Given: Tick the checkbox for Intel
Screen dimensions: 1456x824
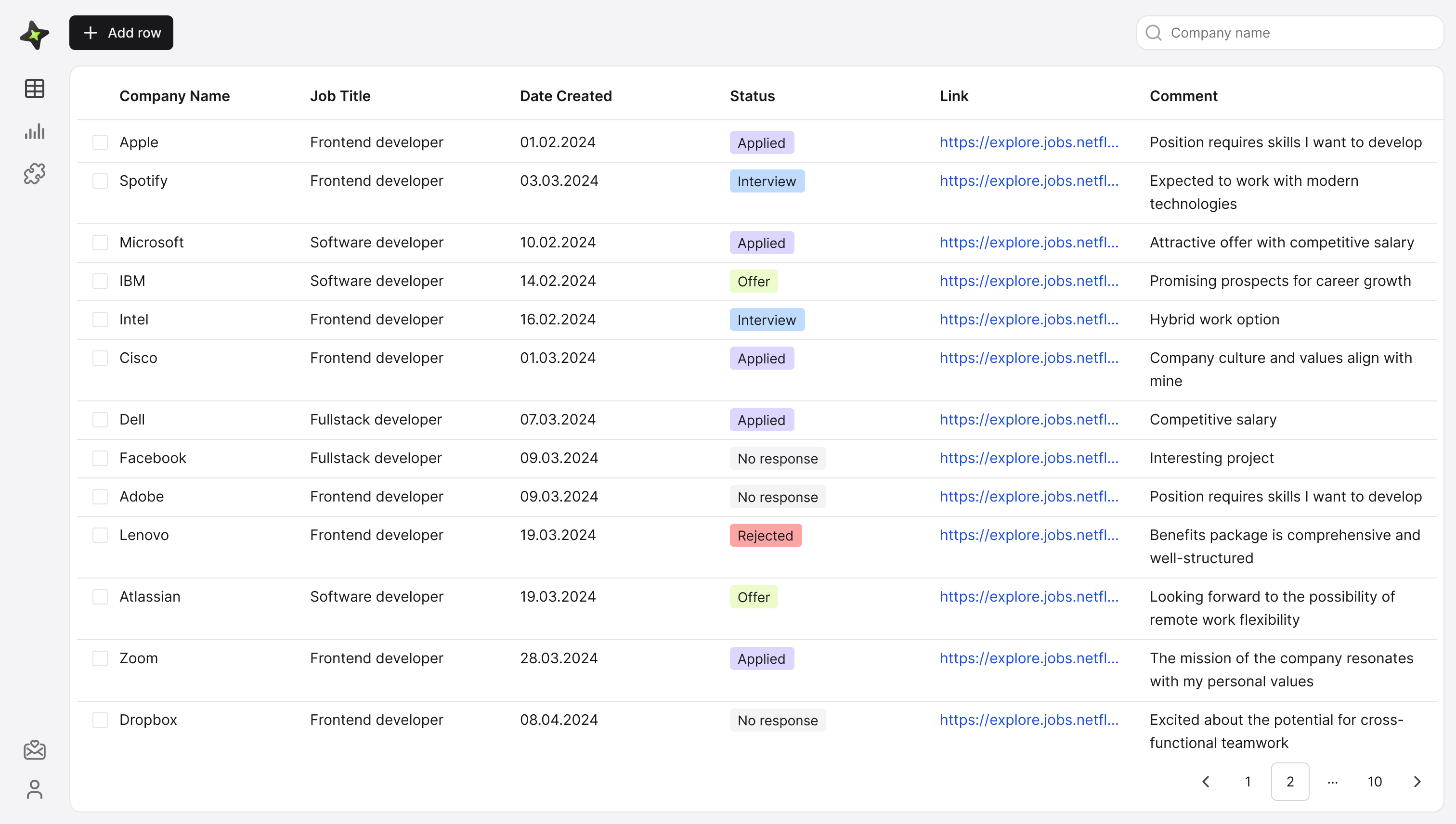Looking at the screenshot, I should [100, 320].
